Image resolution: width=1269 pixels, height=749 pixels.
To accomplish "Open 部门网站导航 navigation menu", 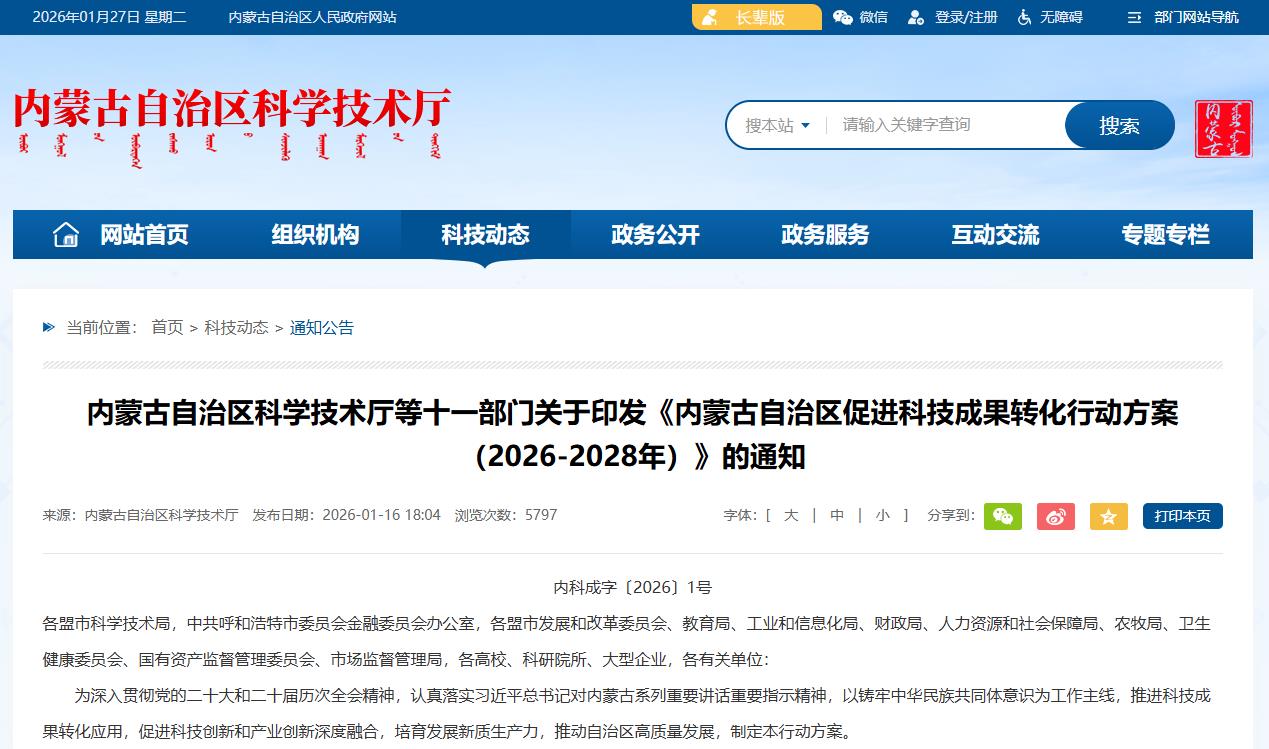I will point(1183,17).
